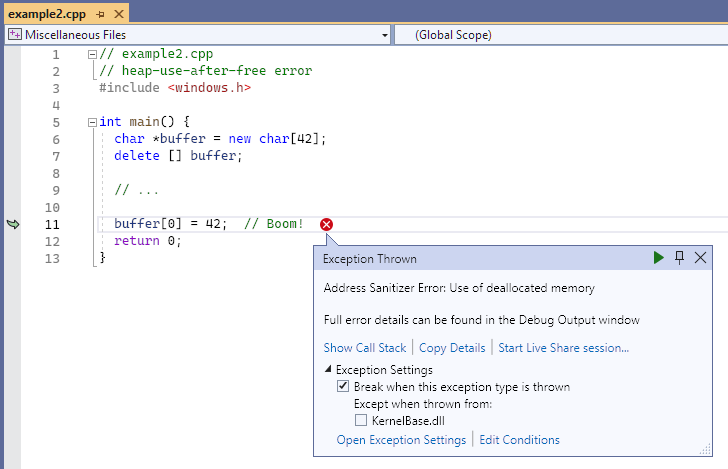Pin the example2.cpp tab
The image size is (728, 469).
[x=100, y=14]
